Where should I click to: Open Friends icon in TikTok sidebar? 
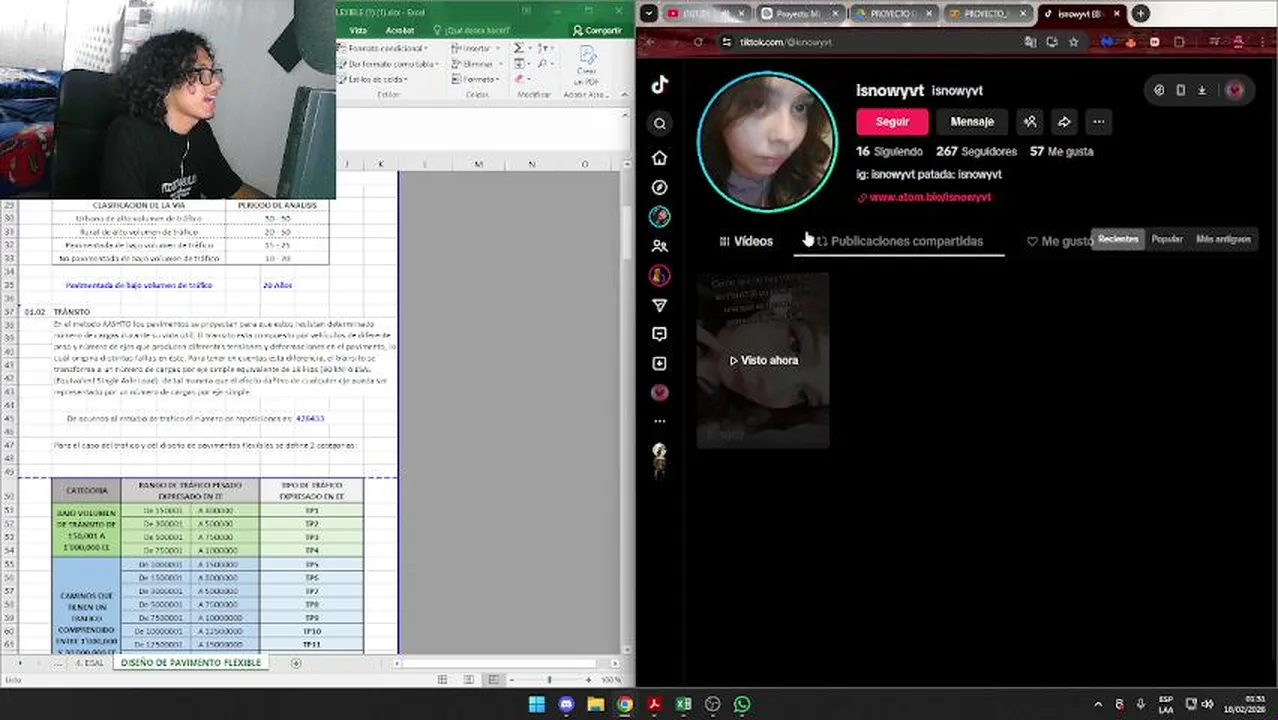[x=660, y=246]
